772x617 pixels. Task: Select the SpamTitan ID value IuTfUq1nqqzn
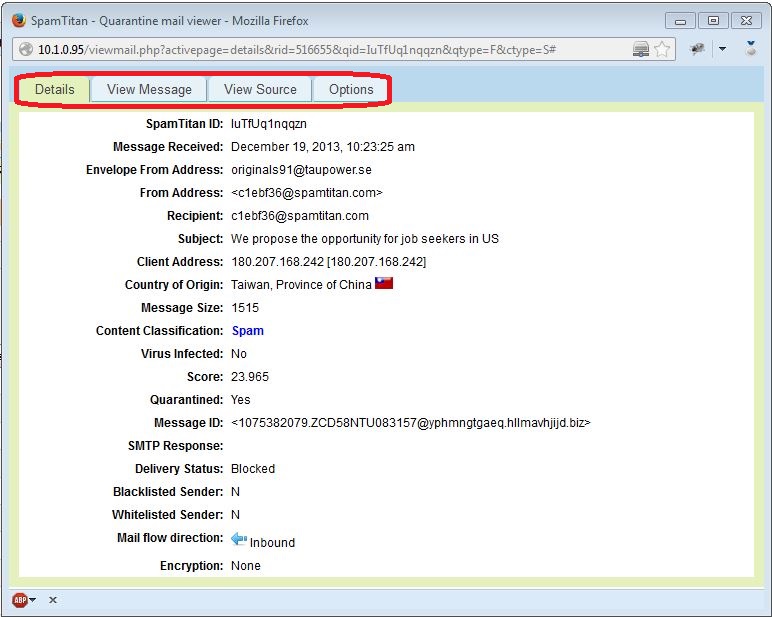(x=269, y=124)
